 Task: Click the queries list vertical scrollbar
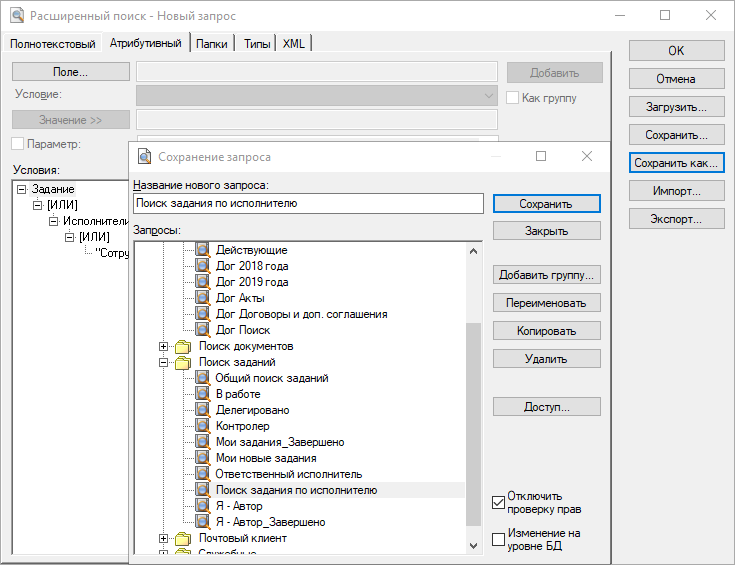(474, 400)
